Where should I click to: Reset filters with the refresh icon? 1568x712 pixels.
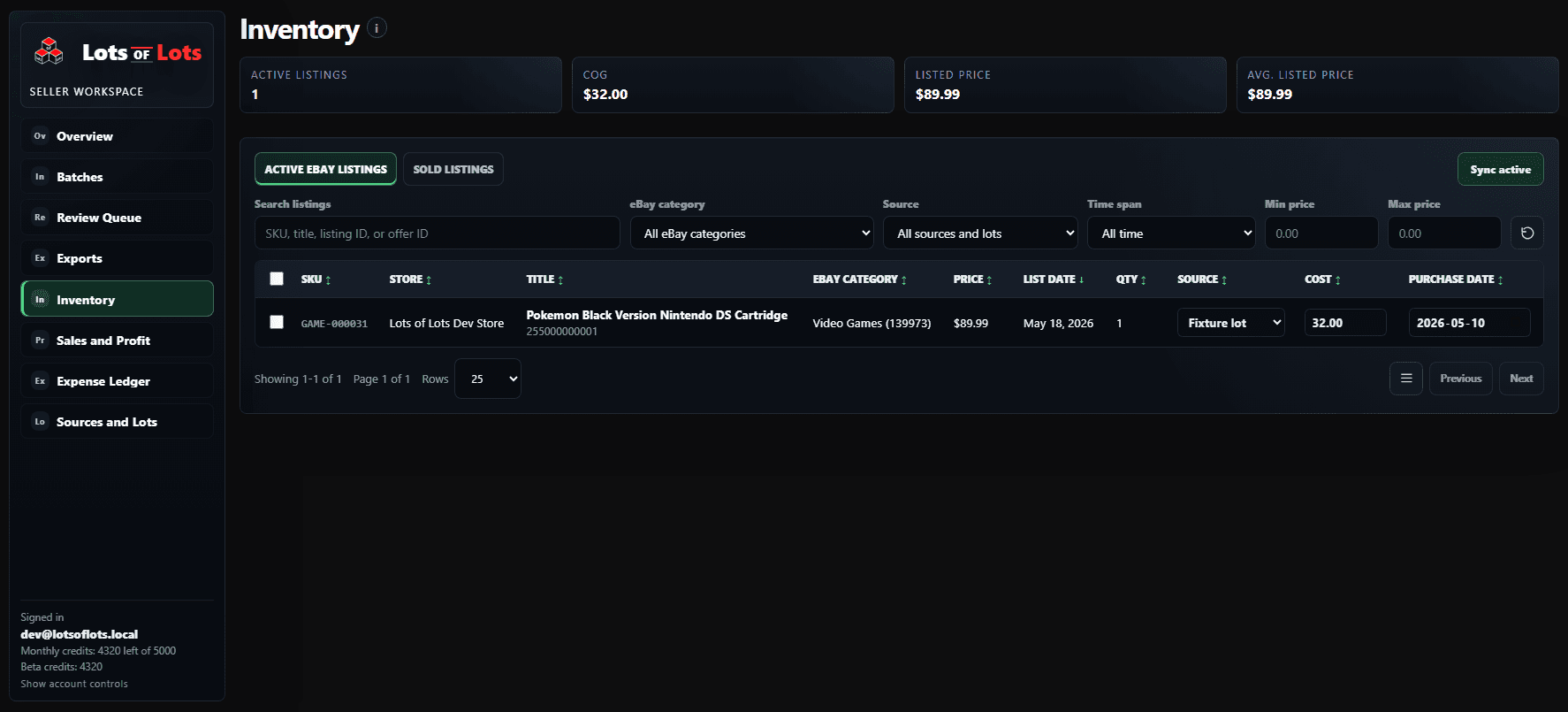[x=1526, y=234]
